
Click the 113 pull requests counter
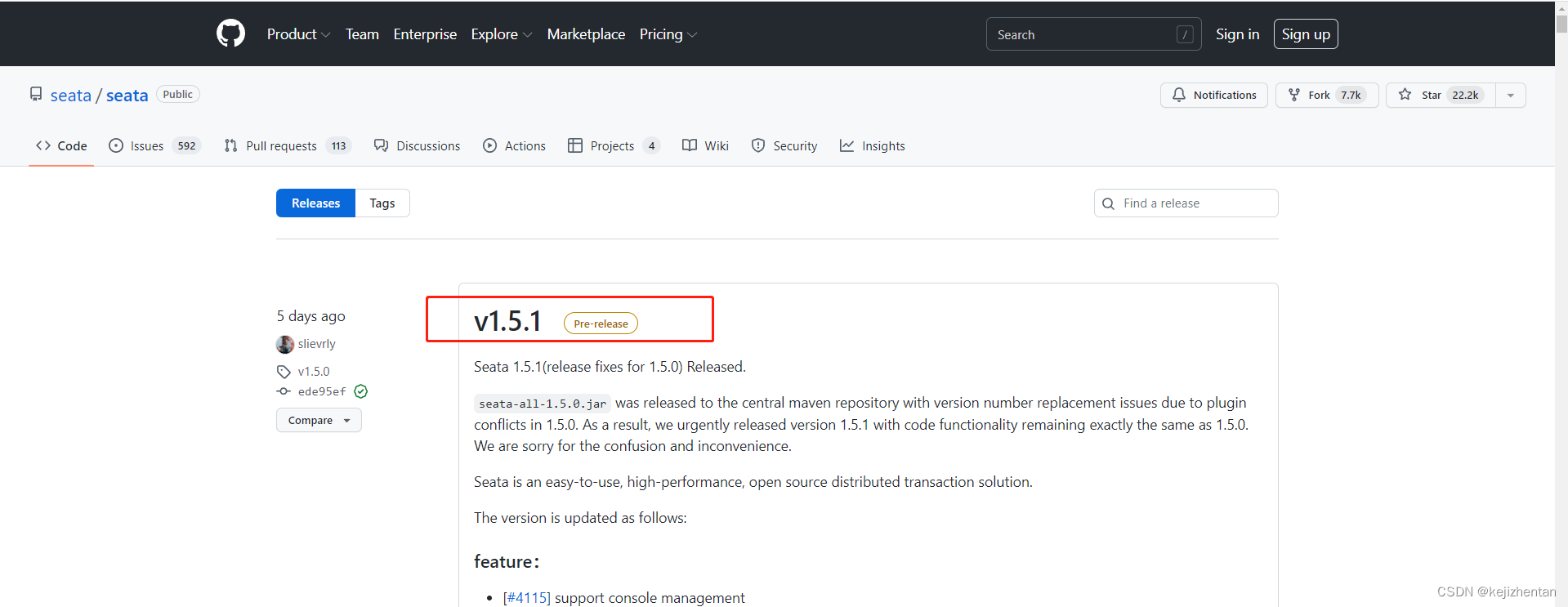339,145
